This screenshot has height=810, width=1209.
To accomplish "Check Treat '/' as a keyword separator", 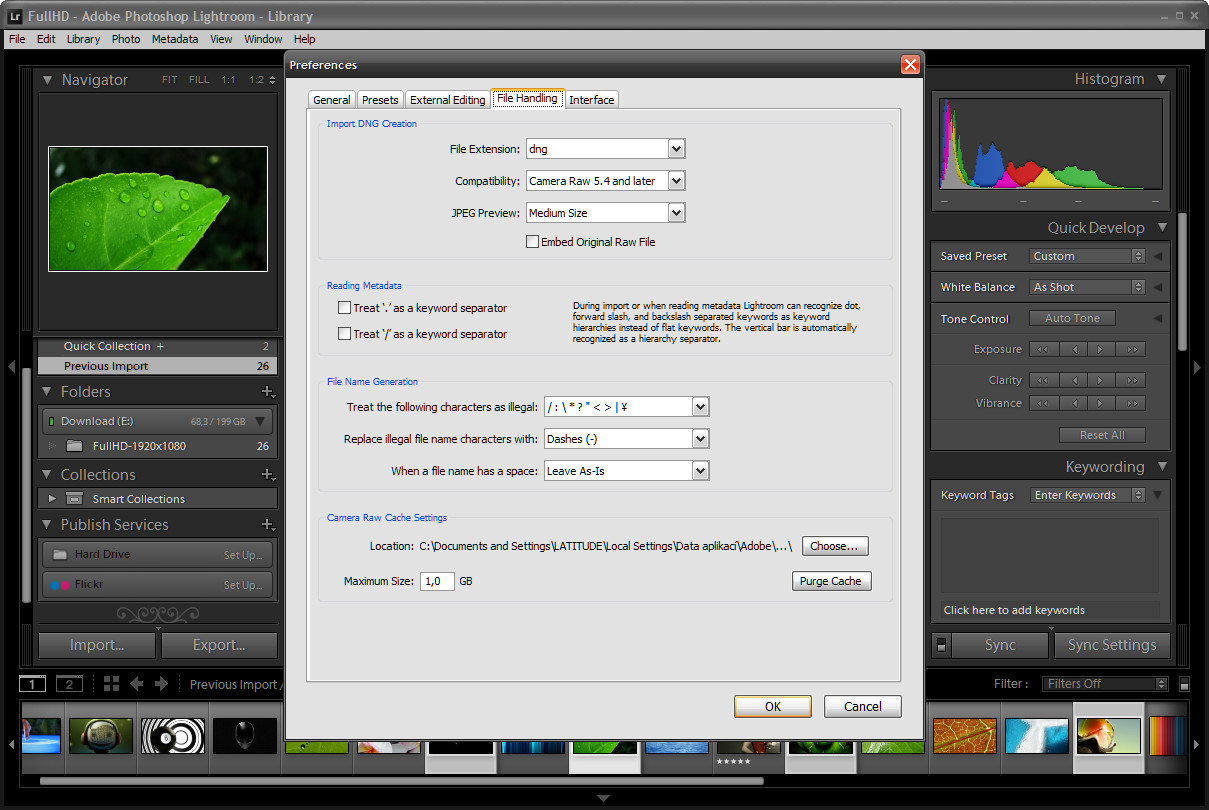I will (x=345, y=334).
